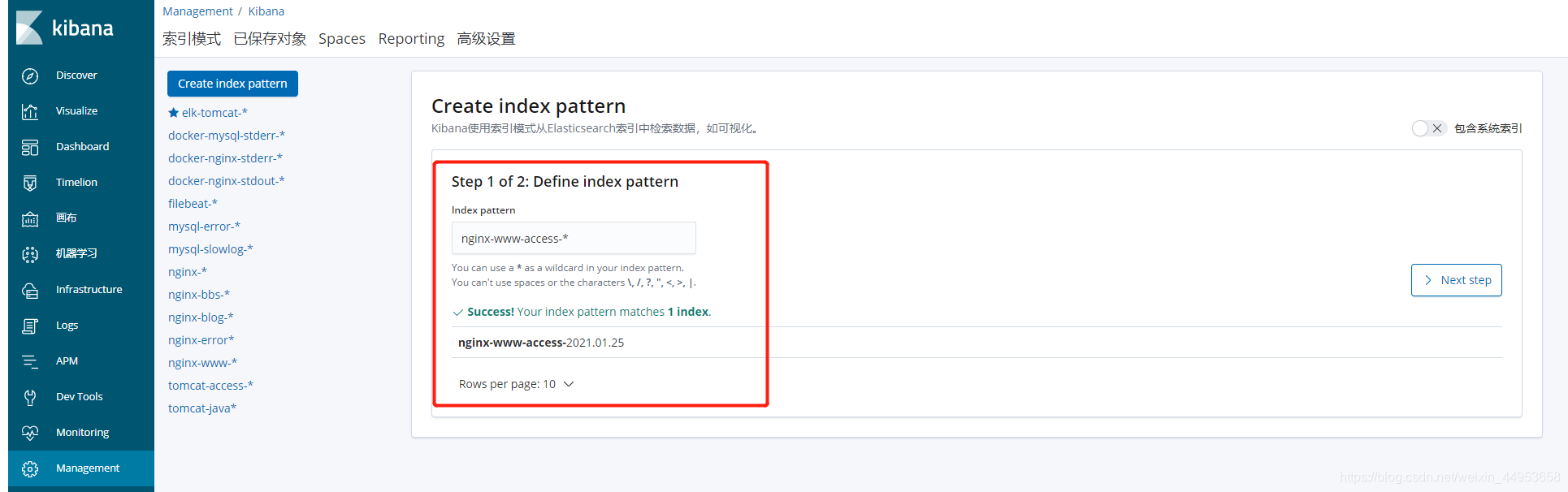This screenshot has width=1568, height=492.
Task: Switch to 高级设置 tab
Action: pyautogui.click(x=486, y=38)
